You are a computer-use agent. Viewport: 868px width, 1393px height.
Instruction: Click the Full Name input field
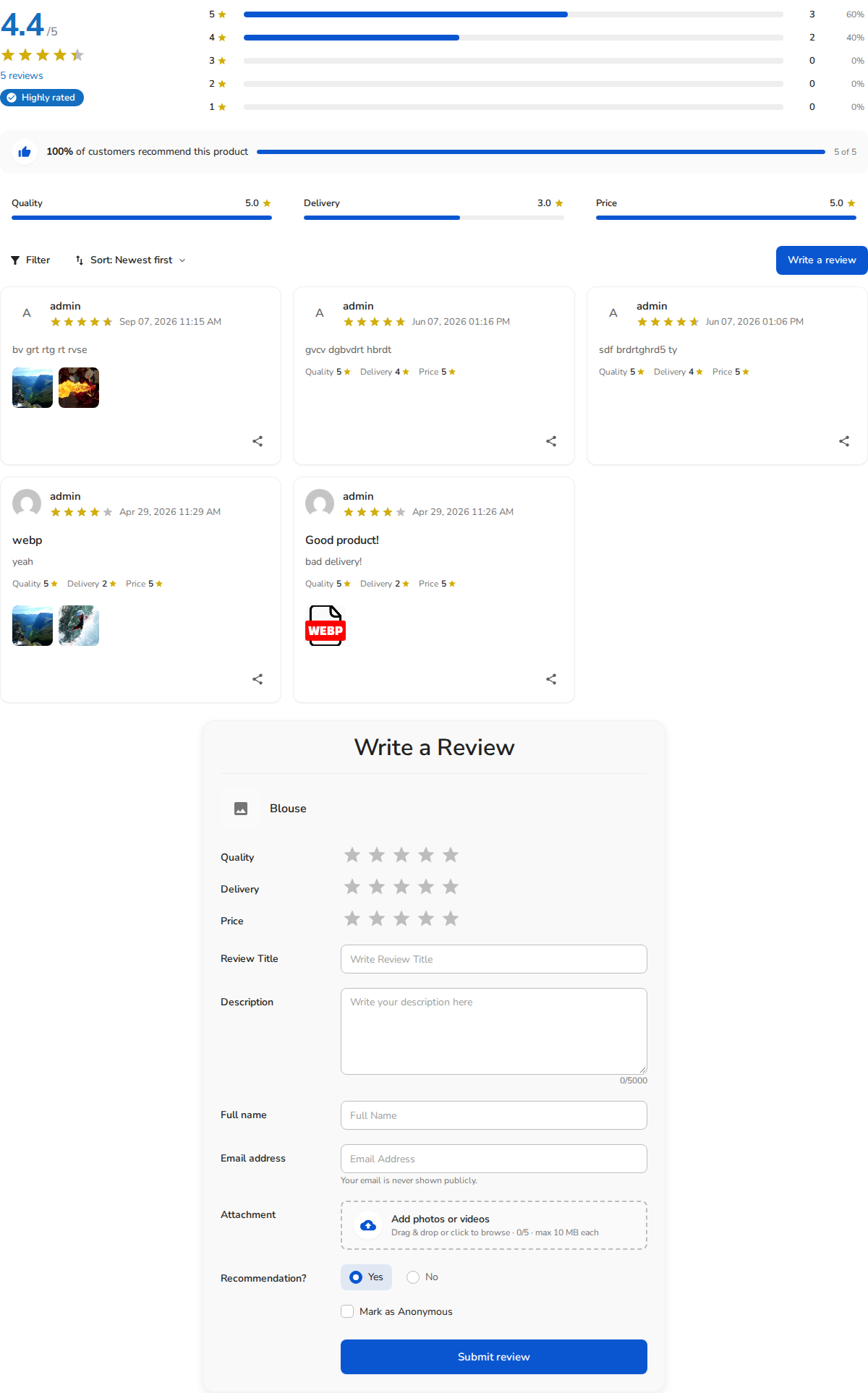(494, 1115)
